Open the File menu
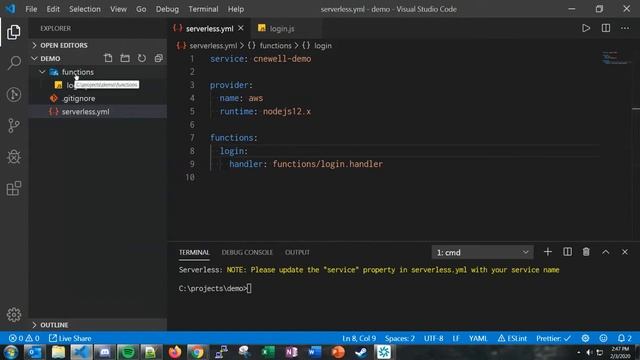 (31, 9)
